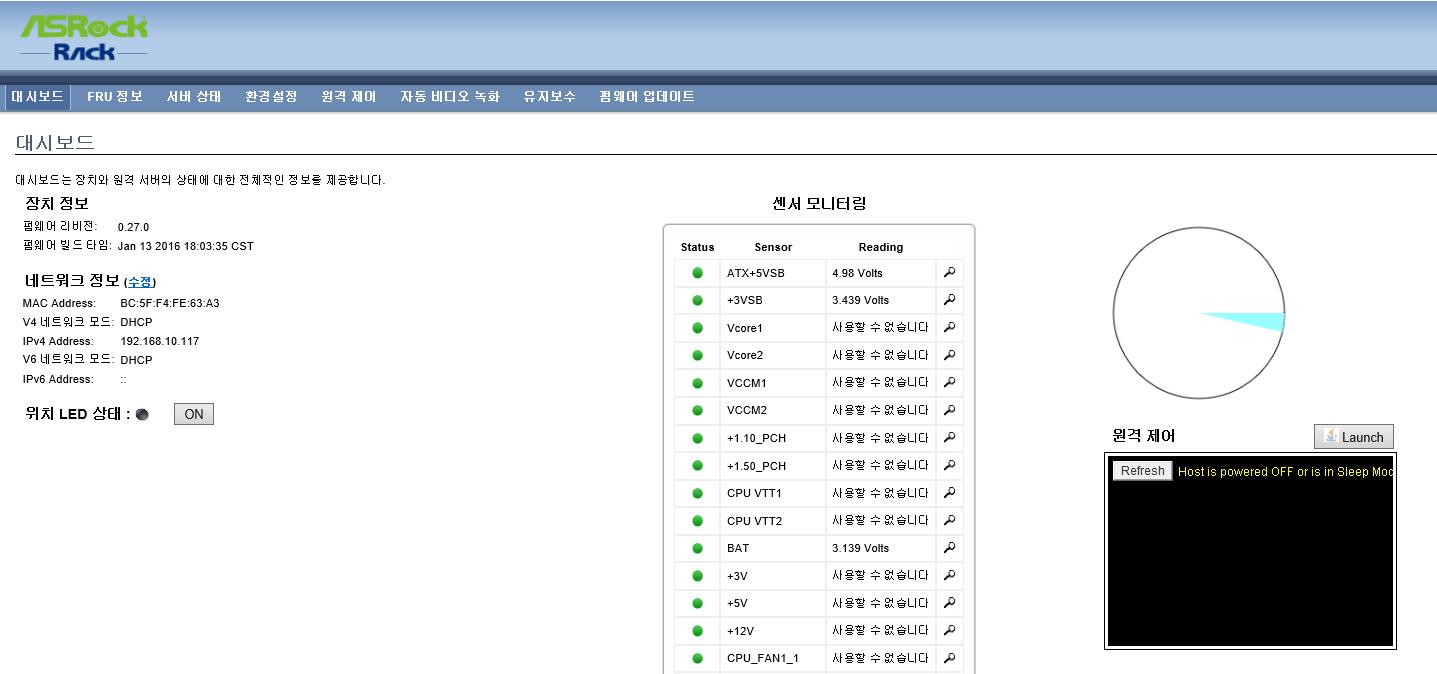Open magnifier details for VCCM2 sensor

949,409
